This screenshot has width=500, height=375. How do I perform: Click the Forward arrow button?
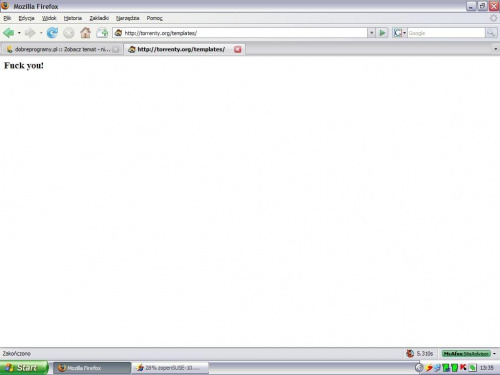[x=30, y=33]
